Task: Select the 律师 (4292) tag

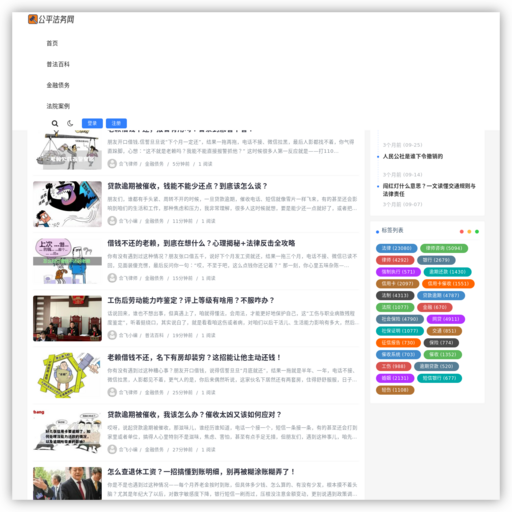Action: (395, 260)
